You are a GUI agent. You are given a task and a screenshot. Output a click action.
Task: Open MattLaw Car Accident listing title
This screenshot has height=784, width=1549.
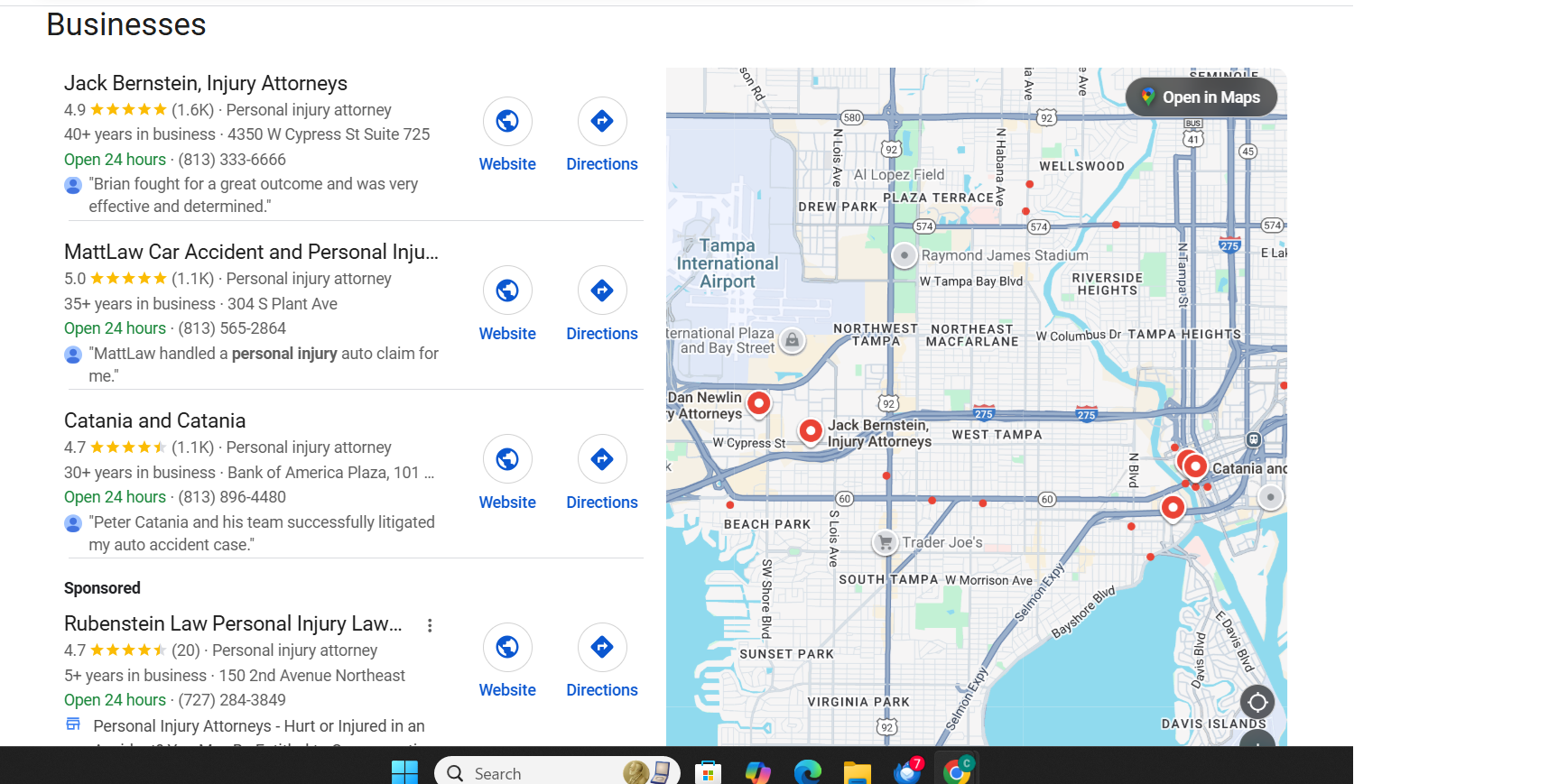coord(251,252)
